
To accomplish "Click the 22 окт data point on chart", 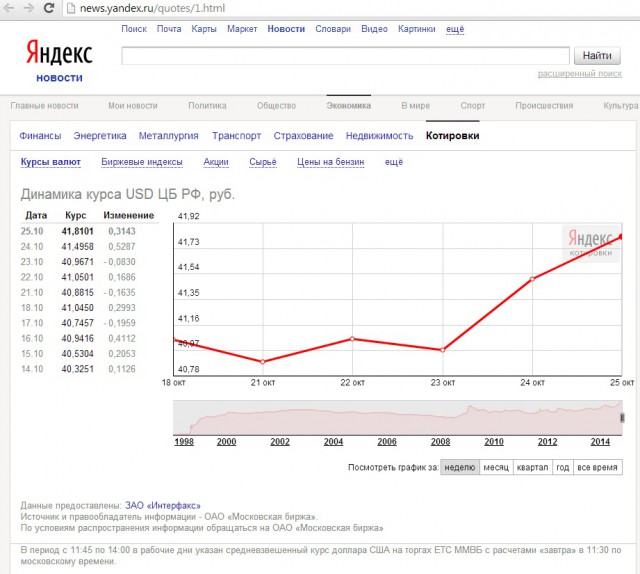I will (353, 339).
